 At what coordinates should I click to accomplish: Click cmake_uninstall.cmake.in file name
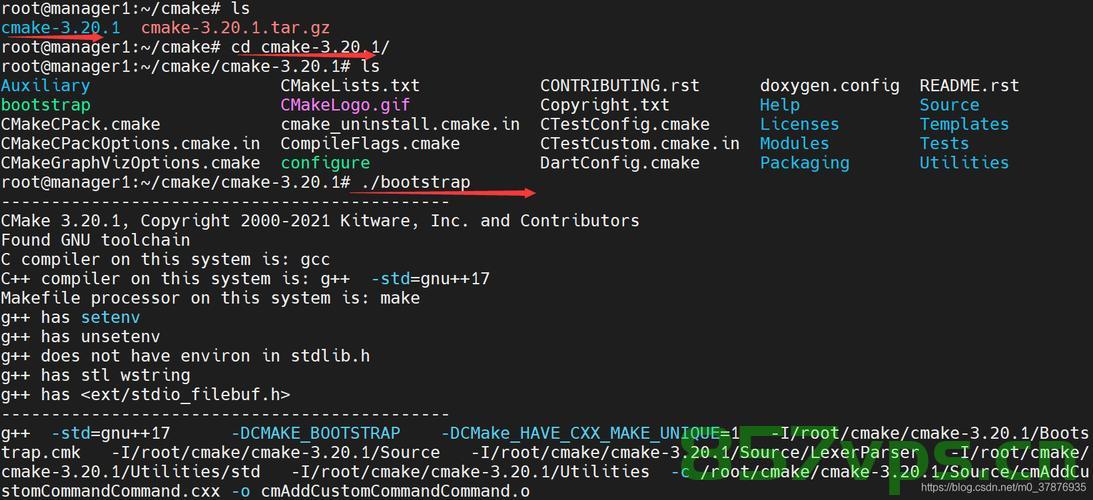pyautogui.click(x=400, y=124)
